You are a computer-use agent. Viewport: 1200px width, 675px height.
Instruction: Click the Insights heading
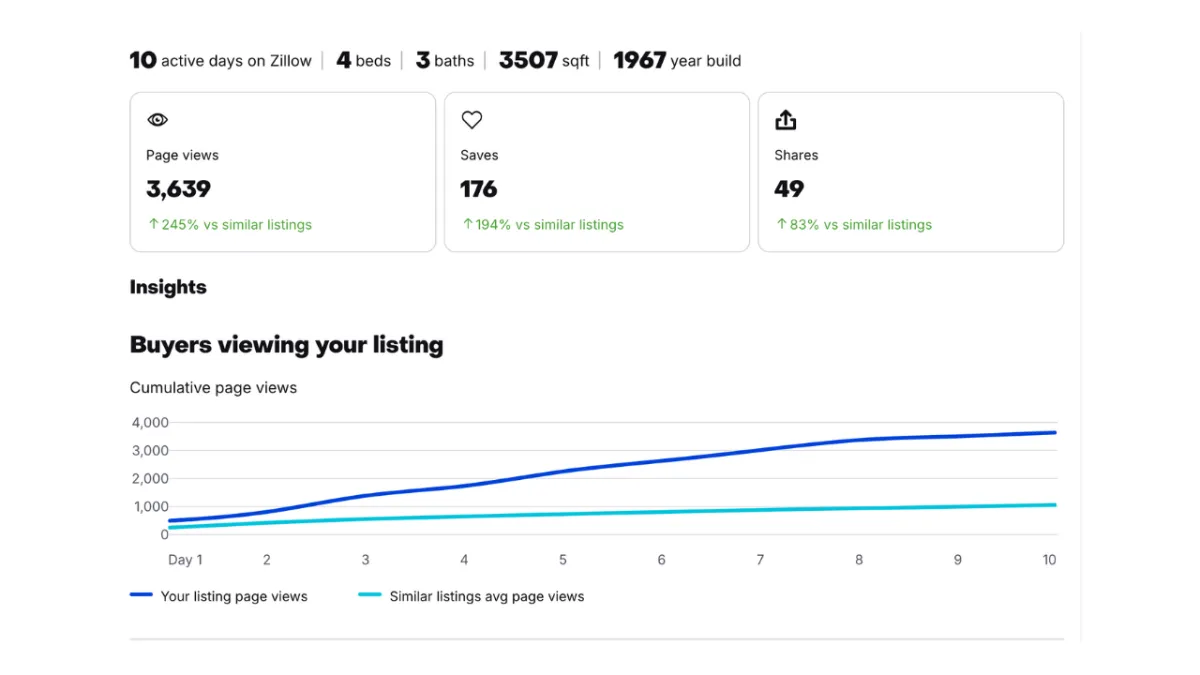point(168,287)
